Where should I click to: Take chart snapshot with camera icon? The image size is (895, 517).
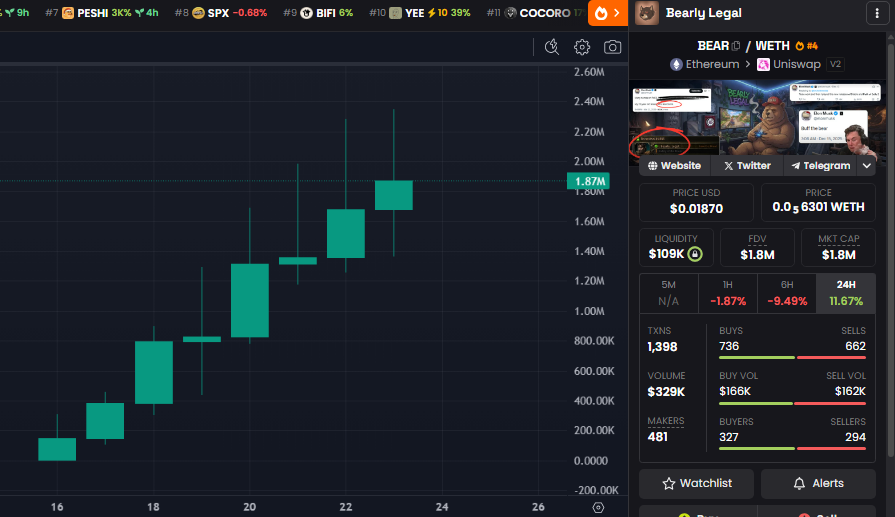pyautogui.click(x=612, y=47)
